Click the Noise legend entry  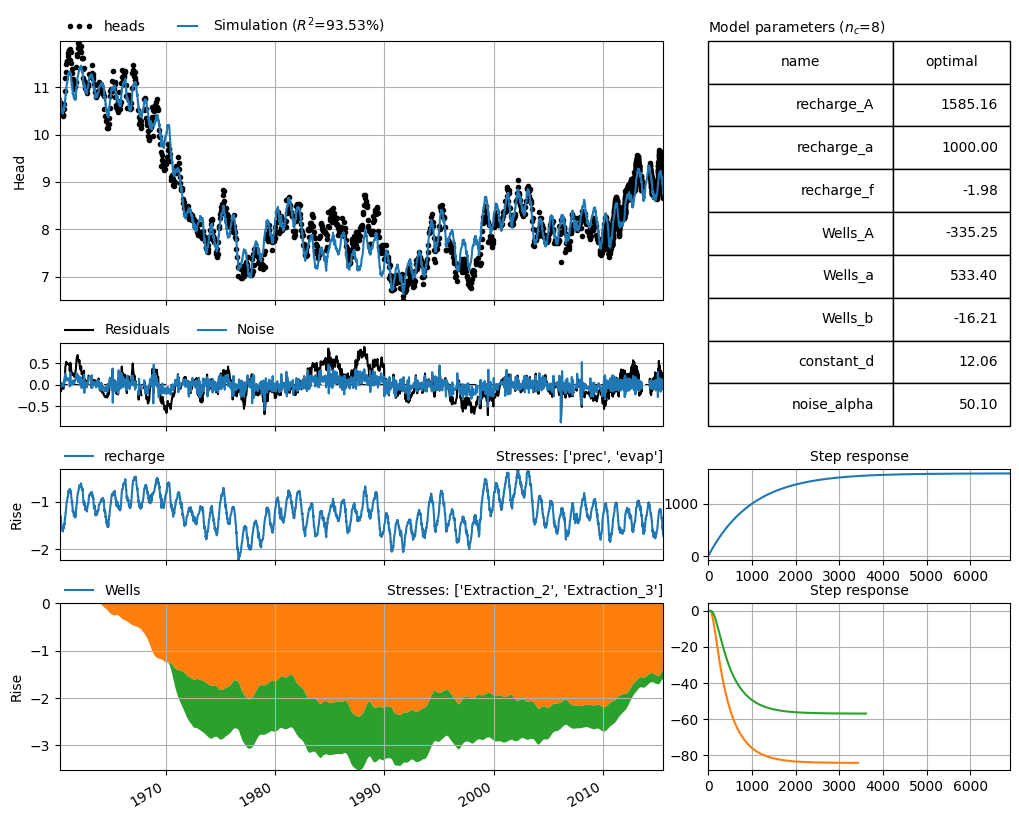235,329
